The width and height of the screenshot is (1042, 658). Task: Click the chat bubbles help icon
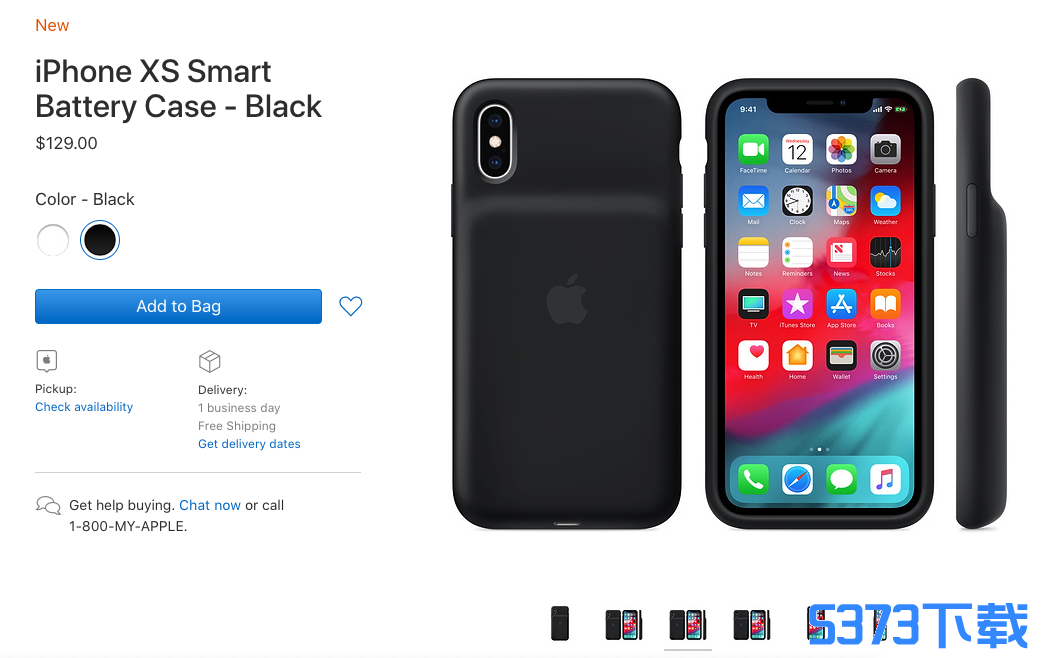tap(48, 506)
